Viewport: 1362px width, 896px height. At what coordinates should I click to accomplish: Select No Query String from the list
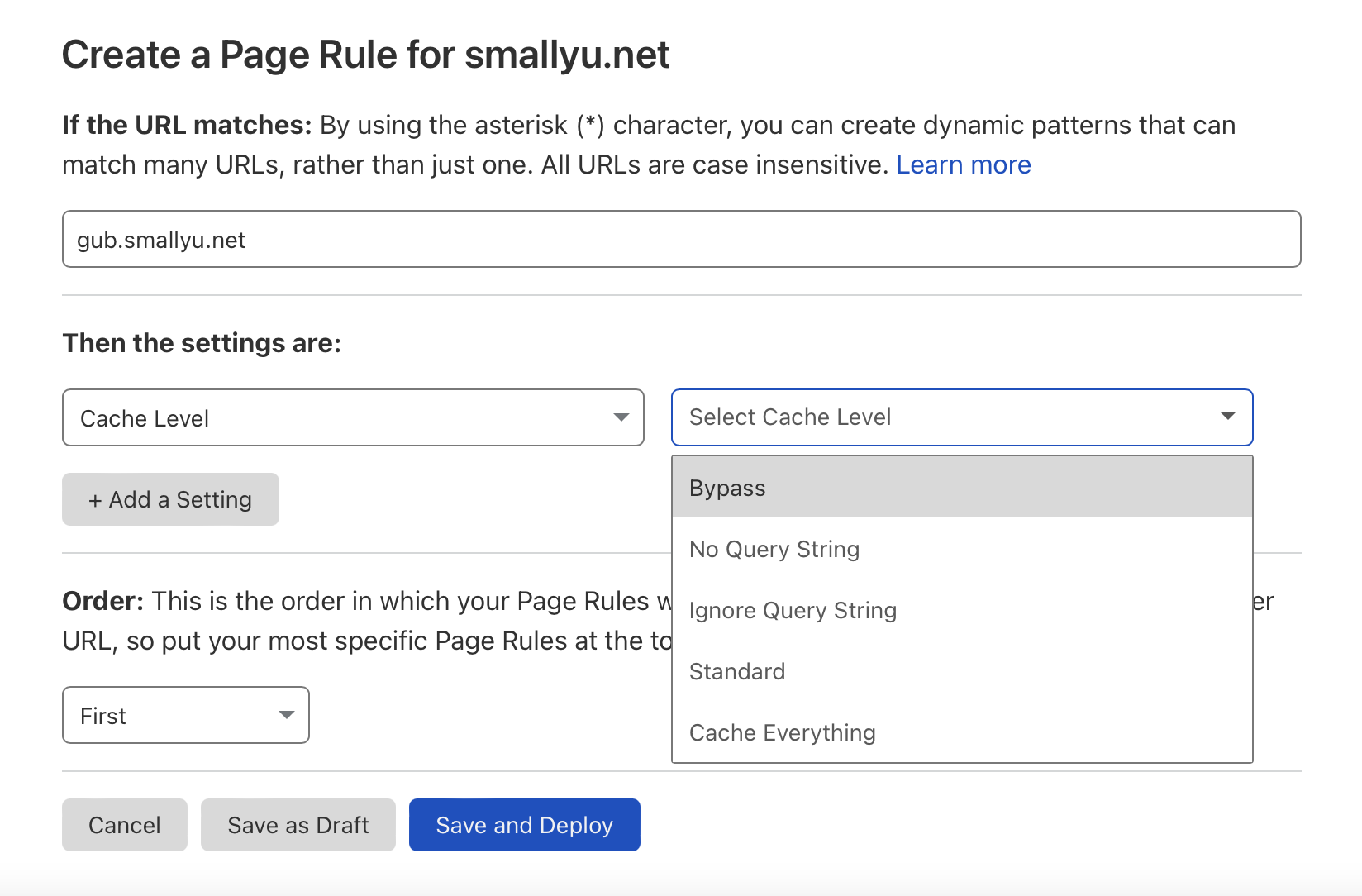click(962, 549)
